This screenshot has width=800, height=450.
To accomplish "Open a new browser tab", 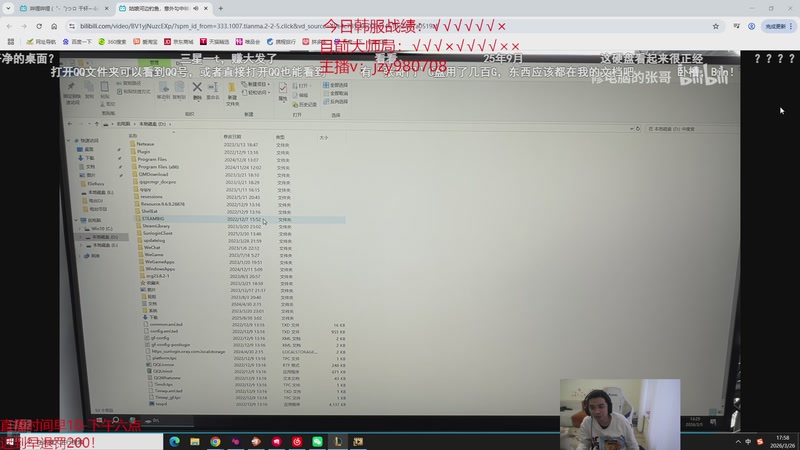I will (x=220, y=8).
